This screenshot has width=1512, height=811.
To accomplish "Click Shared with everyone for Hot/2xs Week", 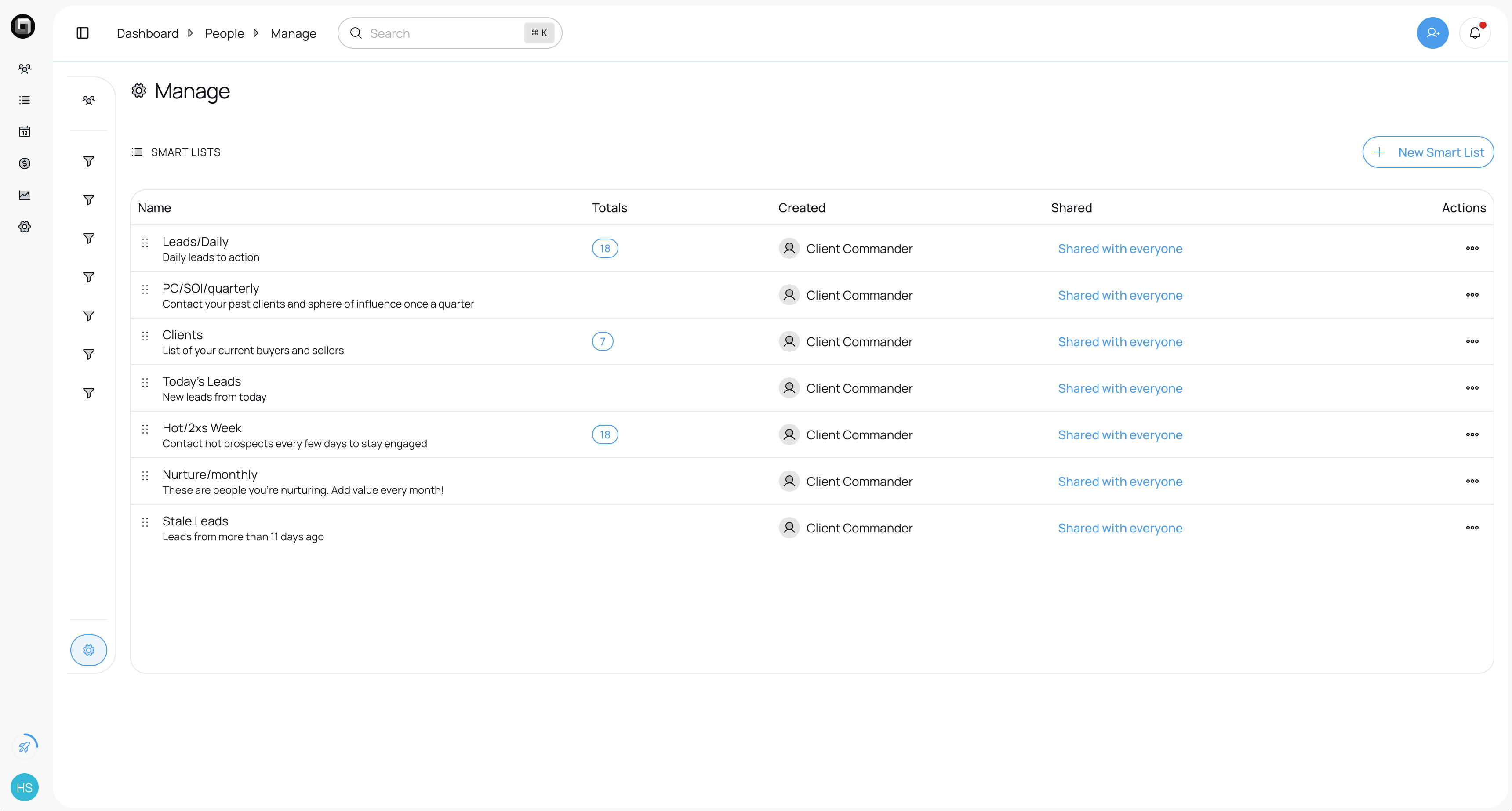I will click(1120, 435).
